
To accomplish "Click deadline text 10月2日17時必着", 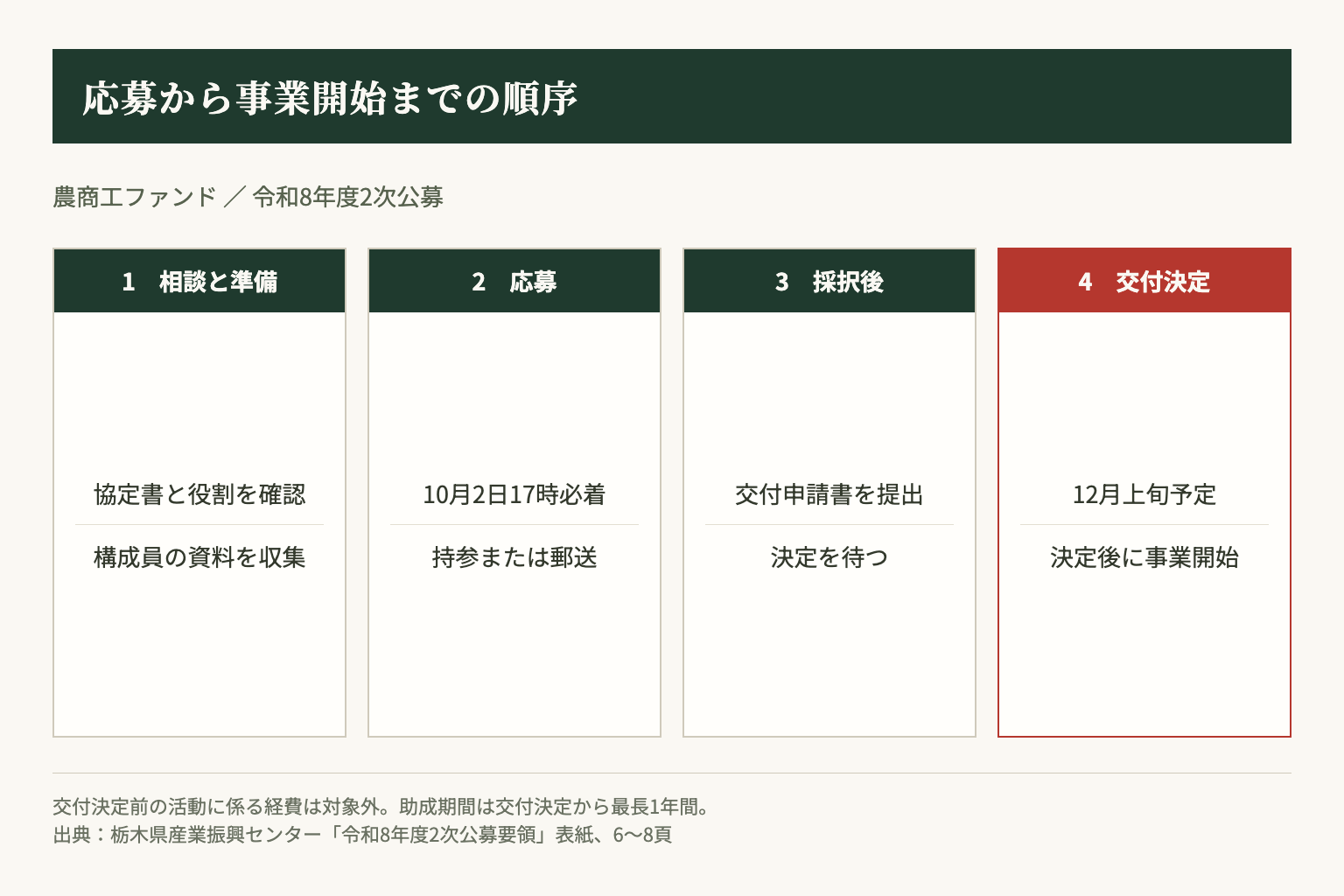I will tap(514, 494).
